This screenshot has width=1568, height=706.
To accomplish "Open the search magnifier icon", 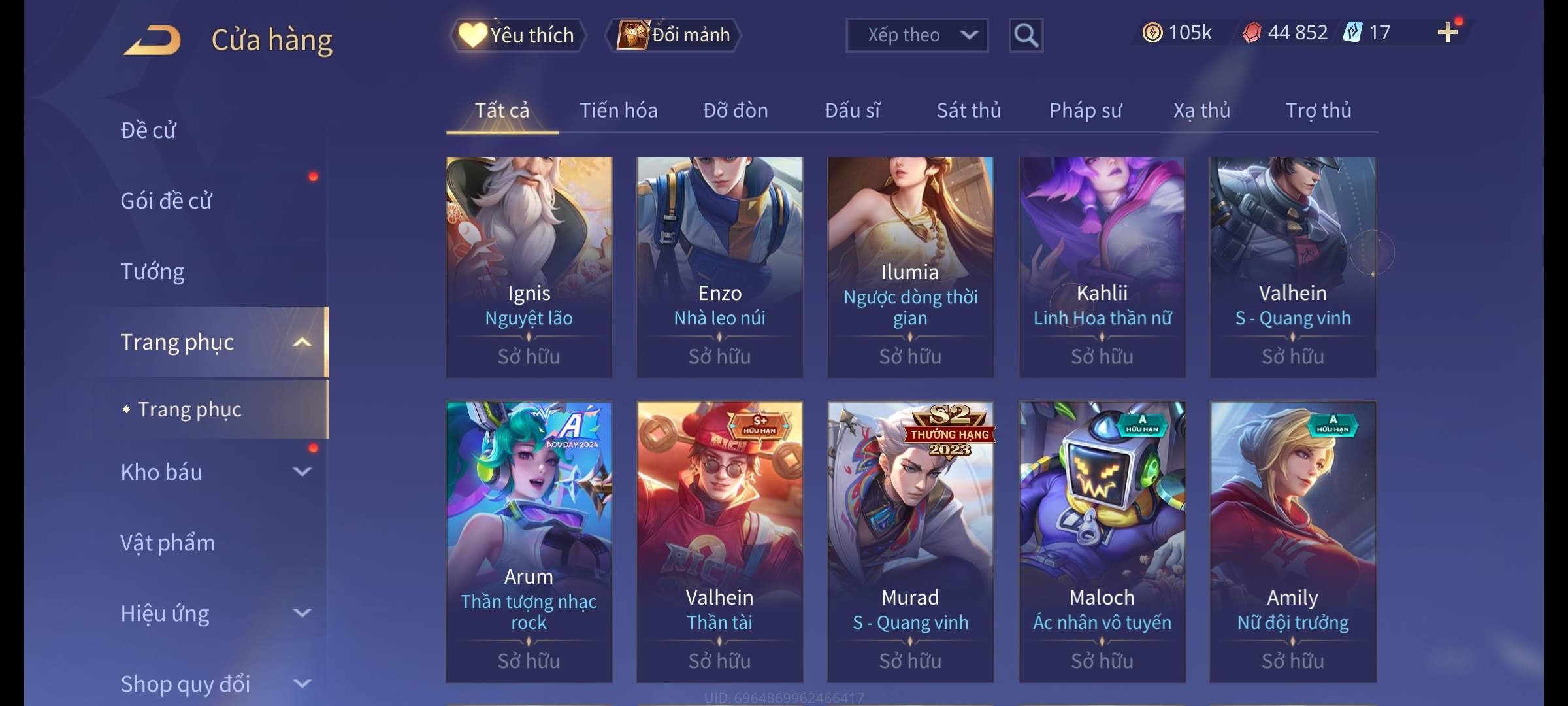I will pos(1026,35).
